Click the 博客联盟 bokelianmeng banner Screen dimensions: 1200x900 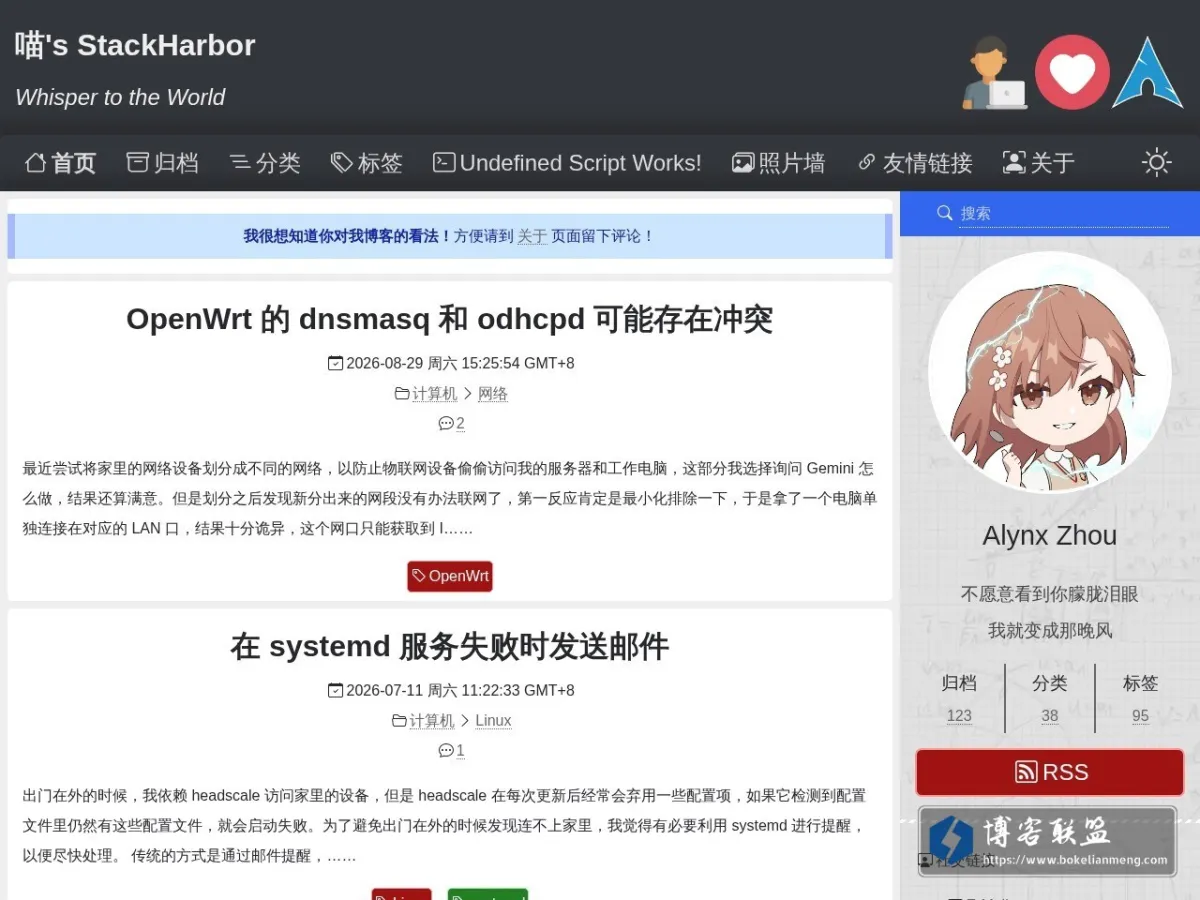point(1047,841)
